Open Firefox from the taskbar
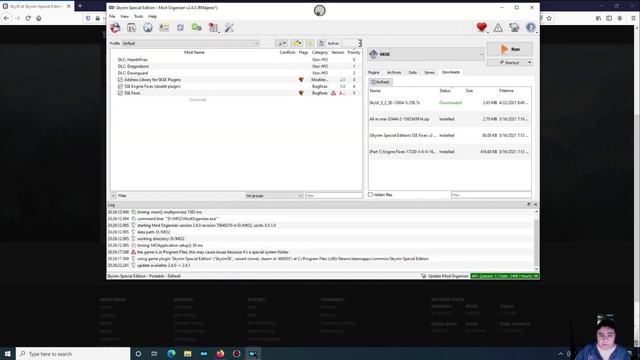Viewport: 640px width, 360px height. [x=220, y=353]
